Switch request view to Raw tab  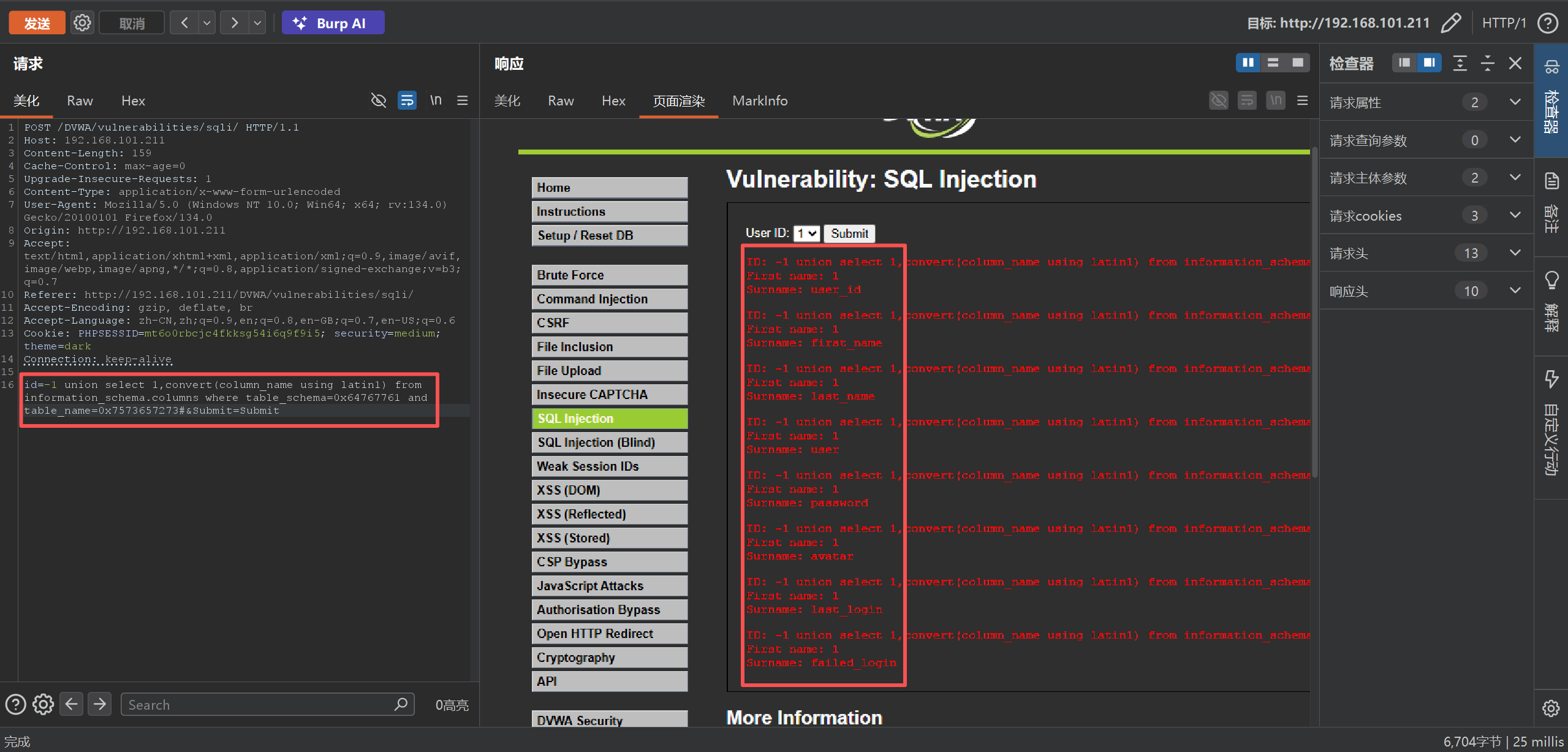click(x=80, y=101)
